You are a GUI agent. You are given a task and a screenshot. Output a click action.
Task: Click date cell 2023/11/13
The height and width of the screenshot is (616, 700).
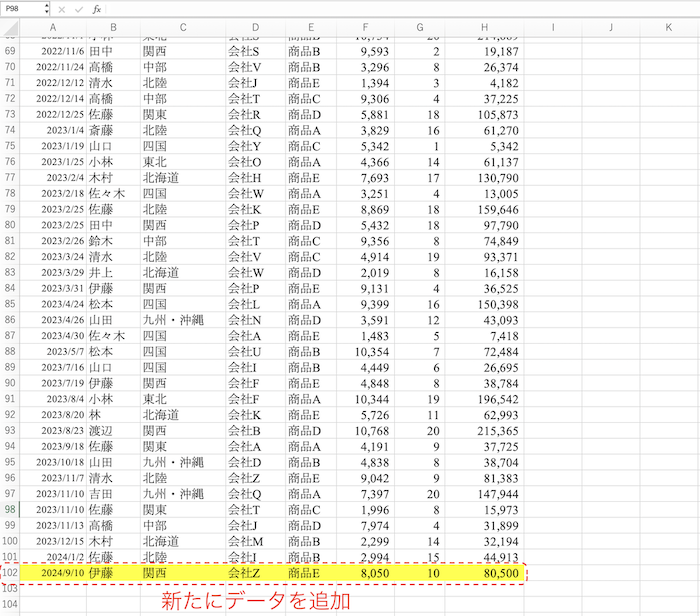tap(53, 525)
